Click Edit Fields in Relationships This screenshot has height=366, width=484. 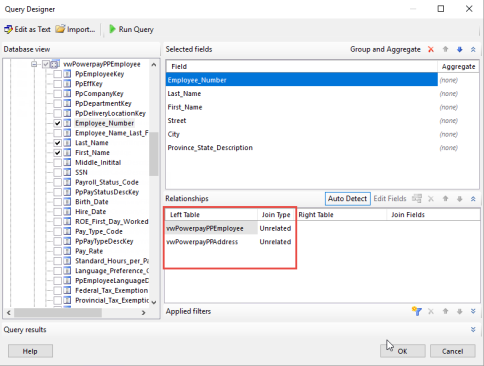point(390,199)
